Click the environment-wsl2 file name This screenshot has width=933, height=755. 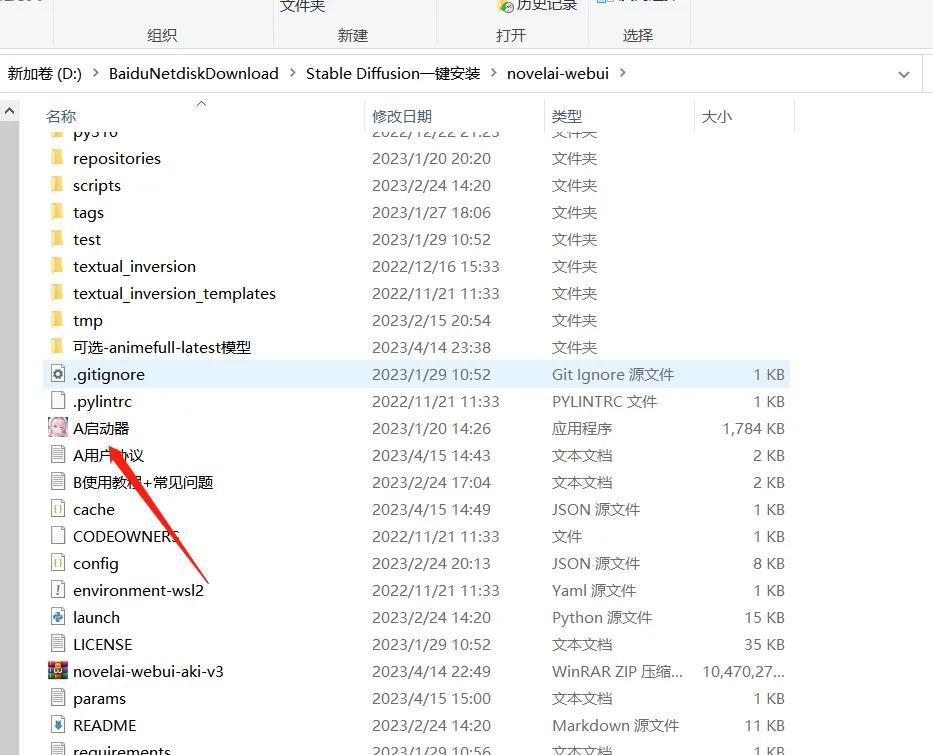(x=139, y=590)
